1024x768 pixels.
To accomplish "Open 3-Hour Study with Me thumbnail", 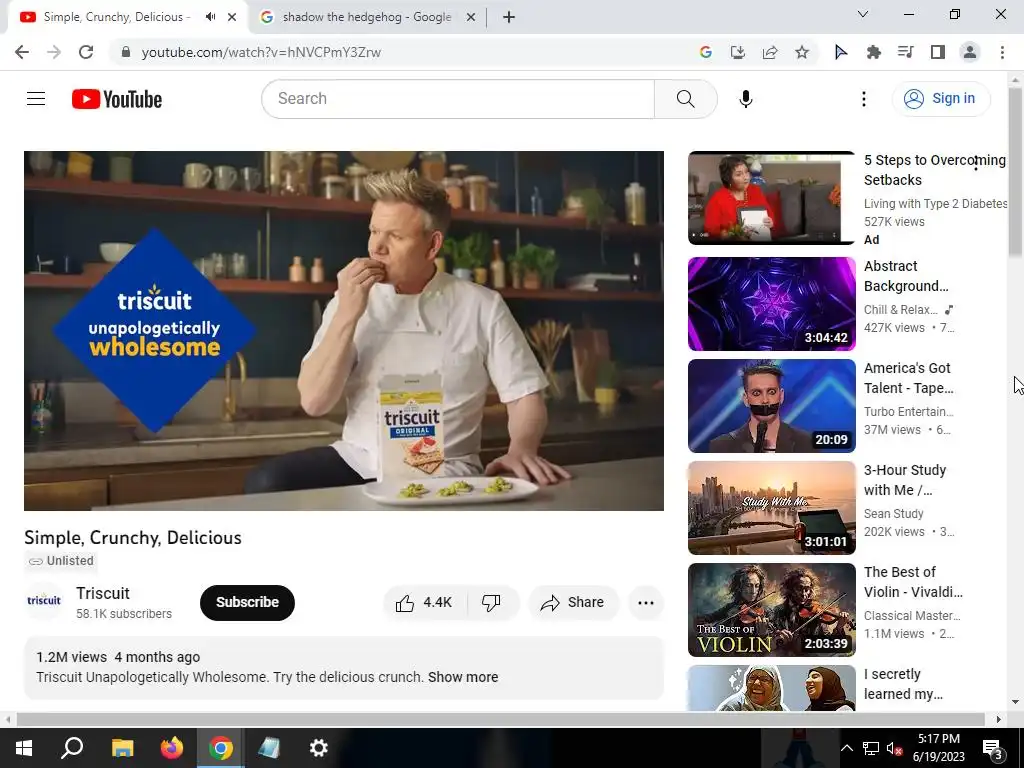I will (x=771, y=507).
